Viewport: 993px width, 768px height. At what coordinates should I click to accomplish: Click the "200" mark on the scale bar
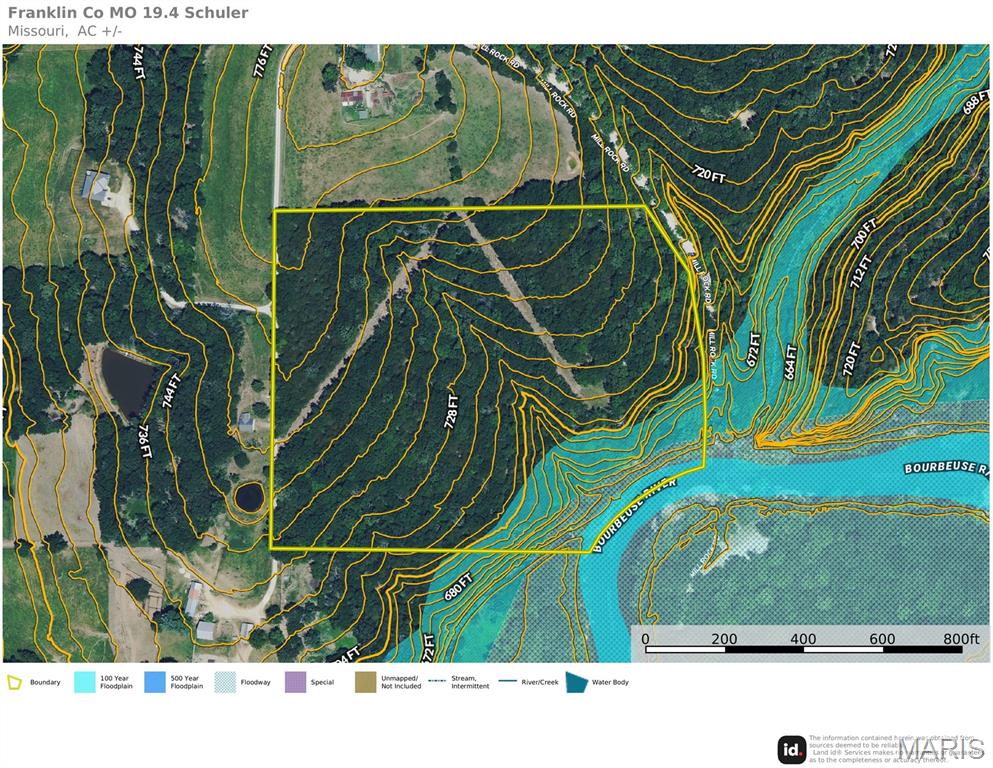point(724,639)
